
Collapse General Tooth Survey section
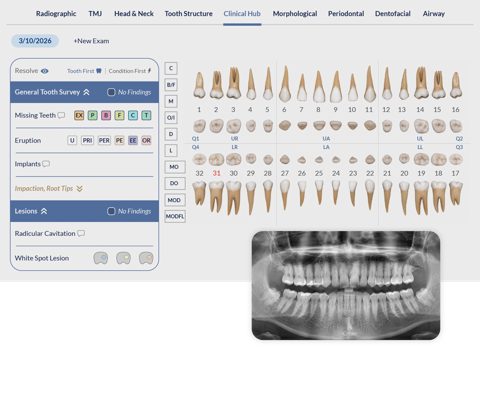pyautogui.click(x=86, y=92)
